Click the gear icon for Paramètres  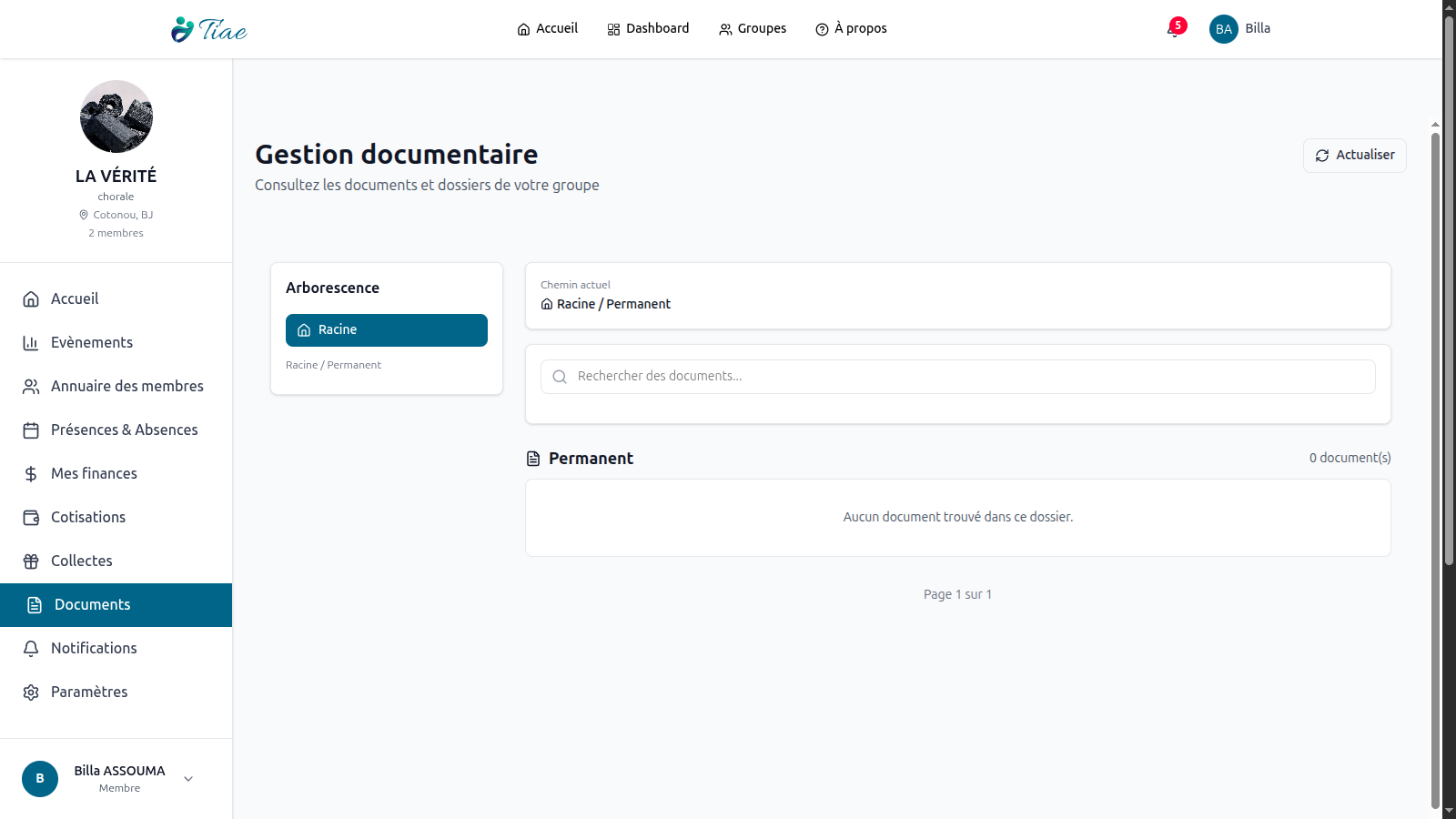point(31,693)
